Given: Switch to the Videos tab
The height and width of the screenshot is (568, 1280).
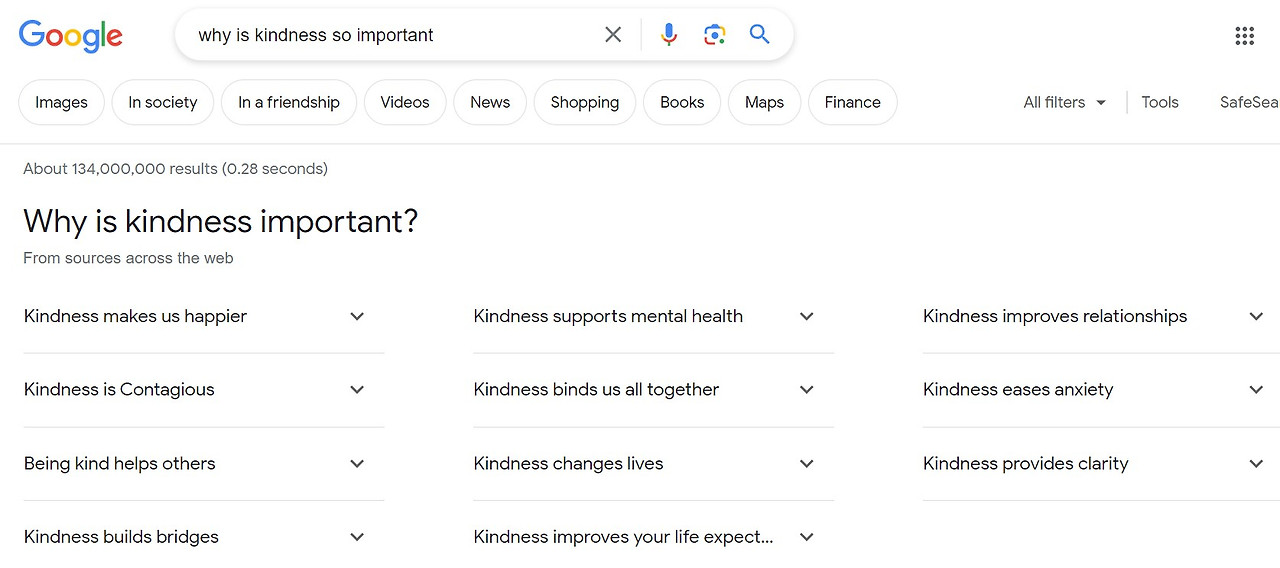Looking at the screenshot, I should point(405,102).
